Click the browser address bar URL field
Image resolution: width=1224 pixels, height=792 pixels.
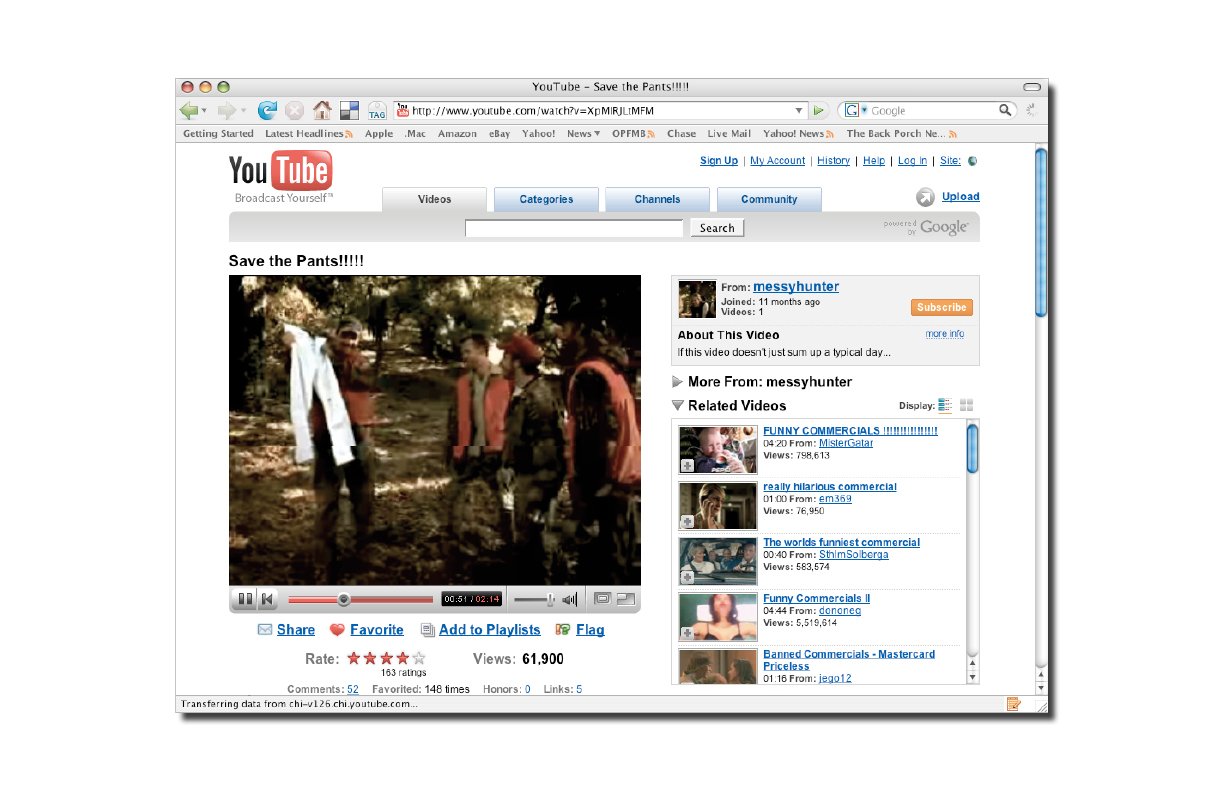click(601, 111)
